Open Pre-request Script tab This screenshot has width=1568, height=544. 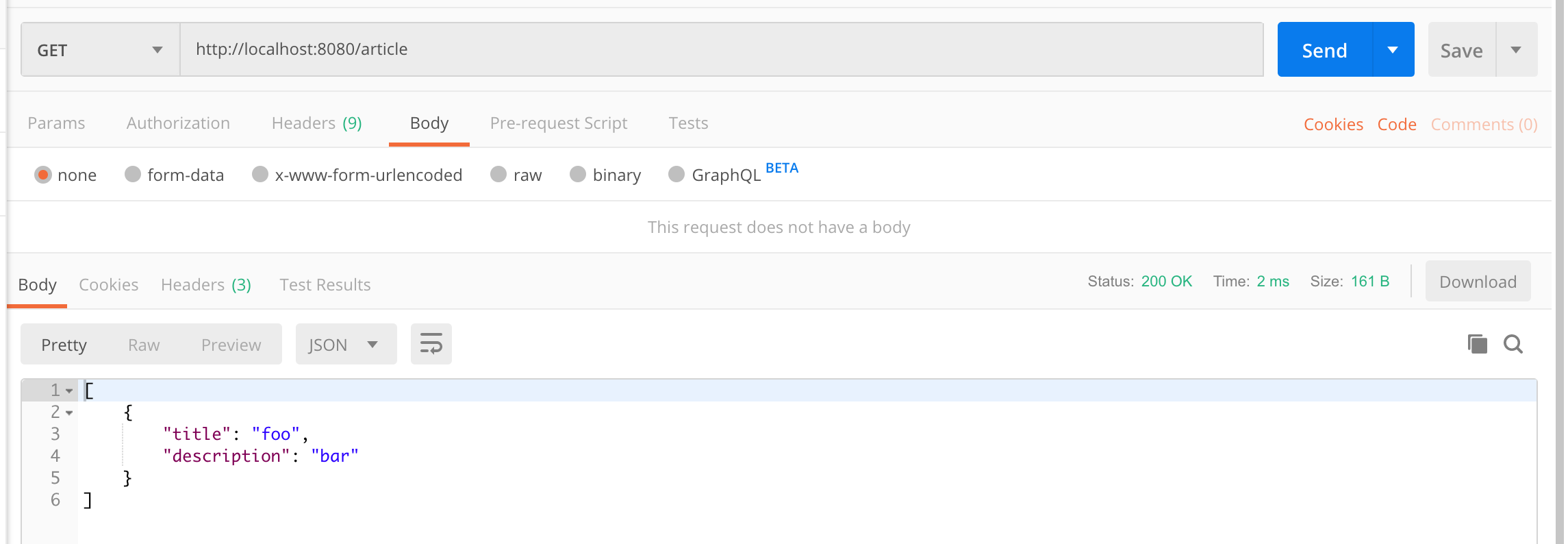[559, 123]
